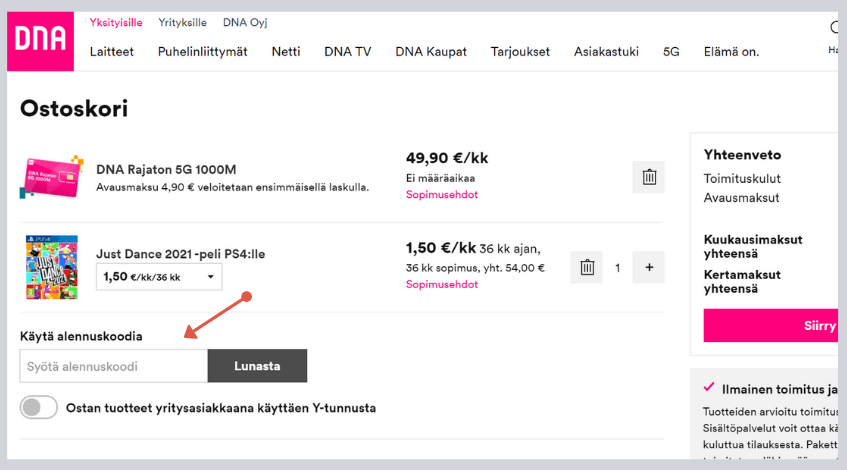Click the Lunasta button

257,366
